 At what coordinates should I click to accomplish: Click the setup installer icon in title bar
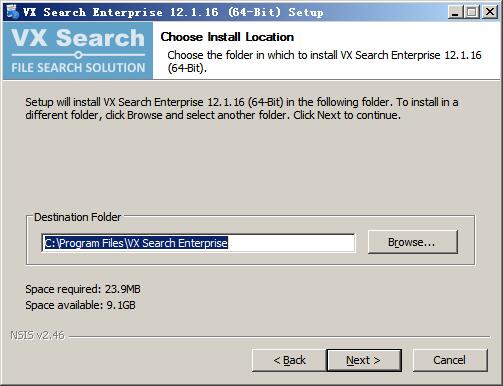click(13, 12)
